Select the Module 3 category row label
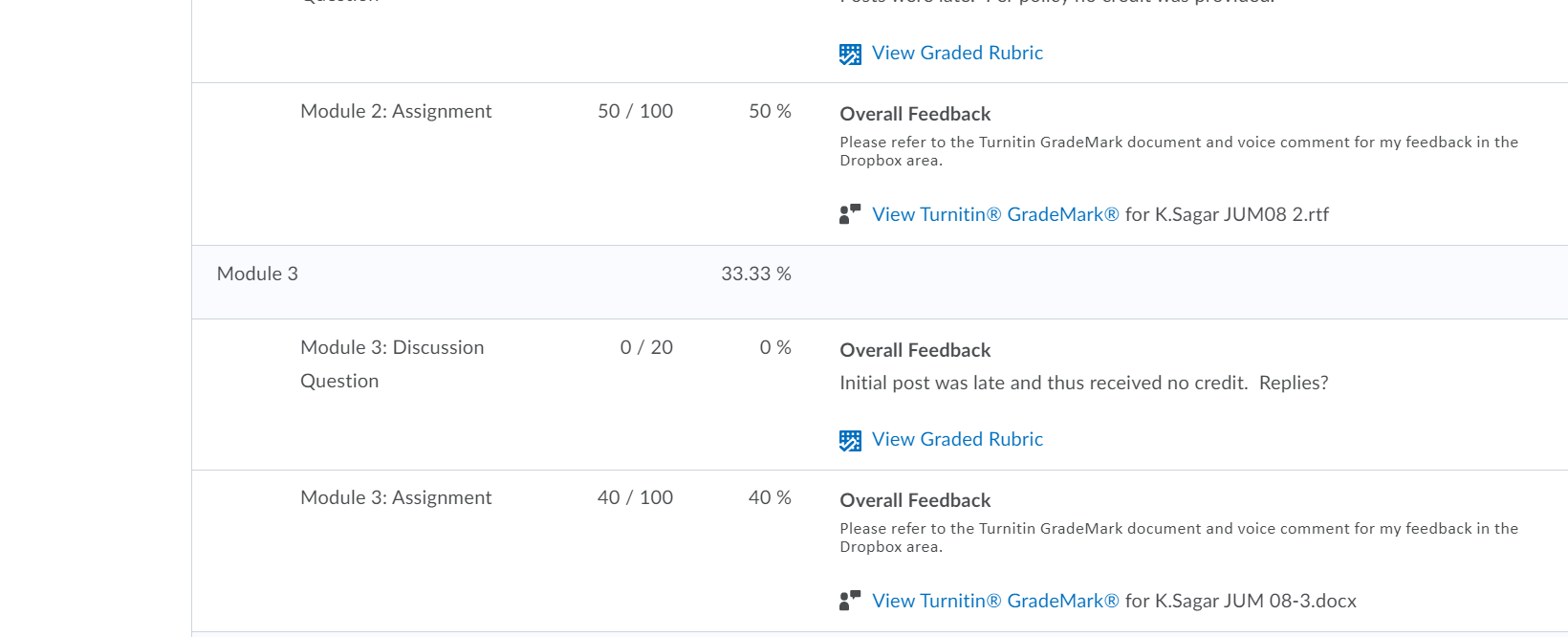The width and height of the screenshot is (1568, 637). click(x=257, y=274)
